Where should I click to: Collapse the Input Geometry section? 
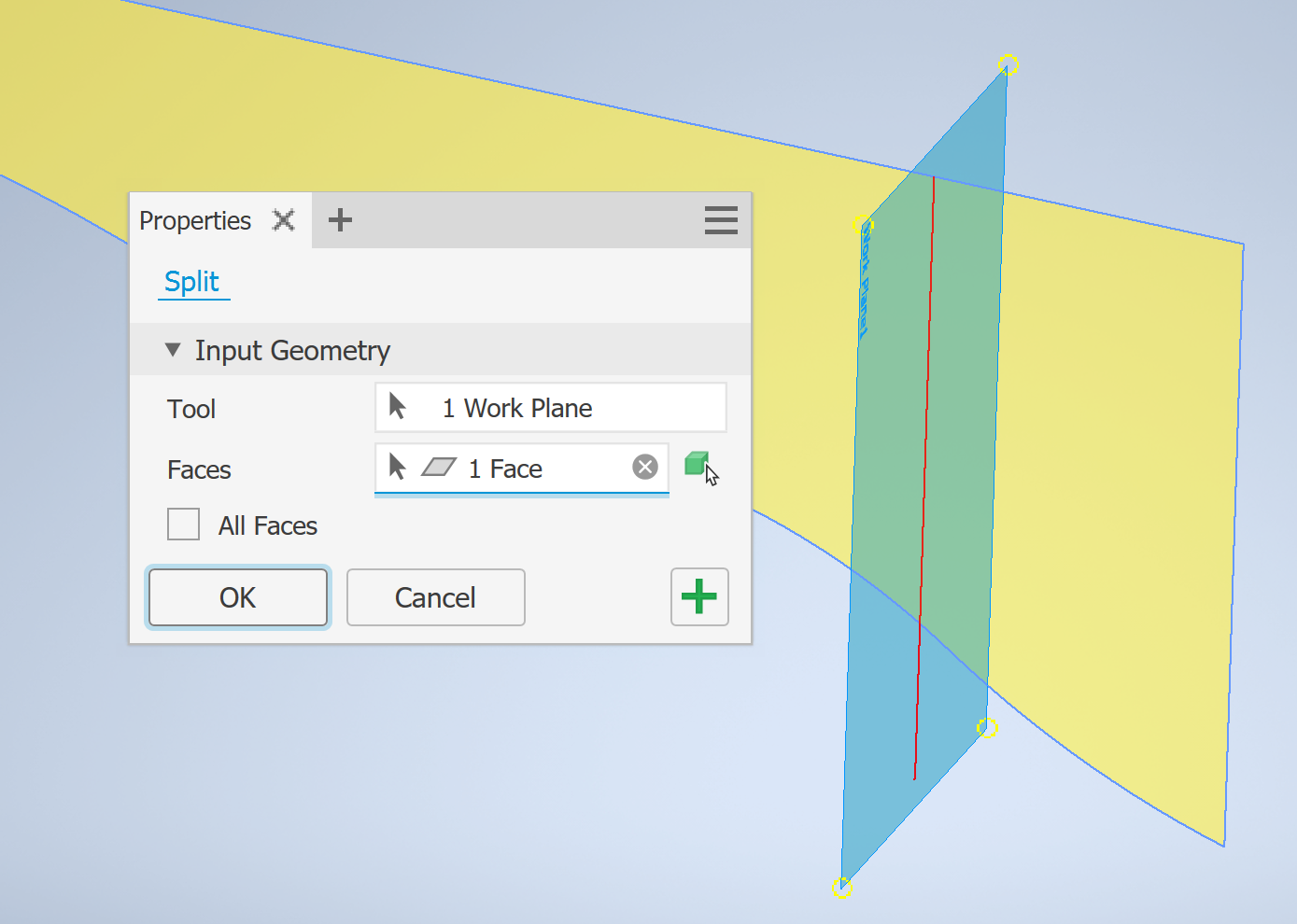pyautogui.click(x=173, y=349)
